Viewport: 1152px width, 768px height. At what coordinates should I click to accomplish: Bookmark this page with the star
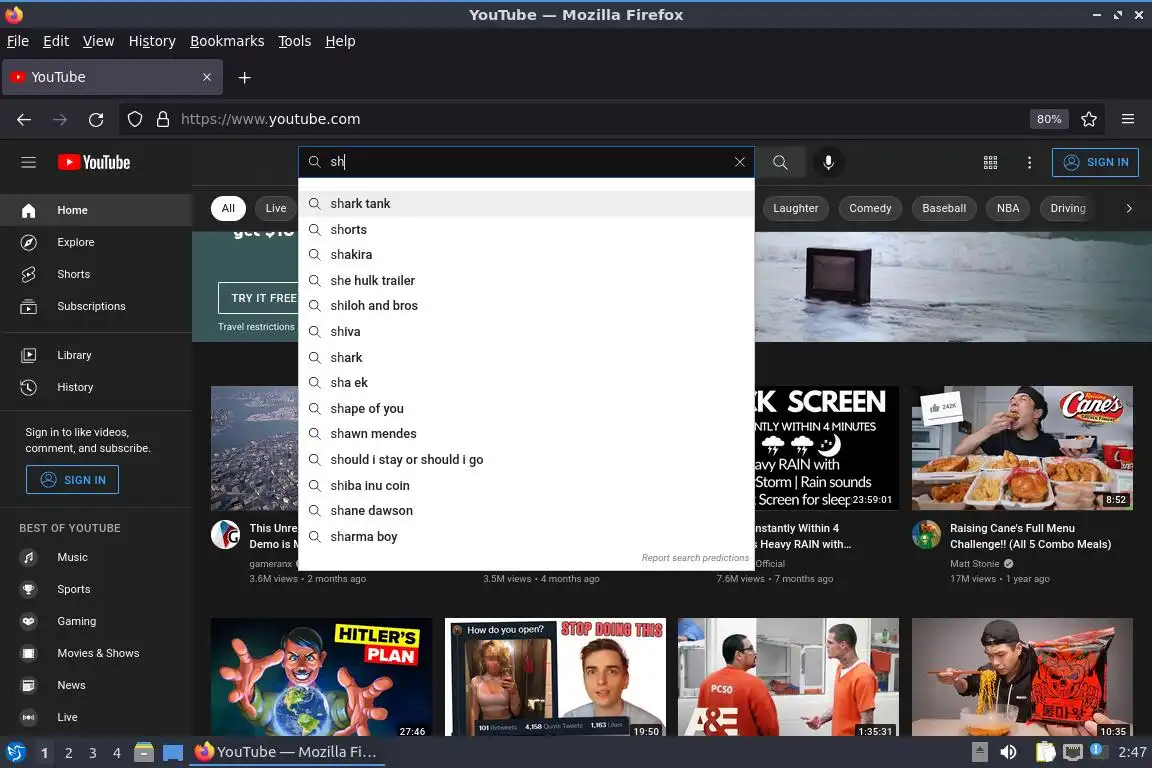tap(1089, 119)
